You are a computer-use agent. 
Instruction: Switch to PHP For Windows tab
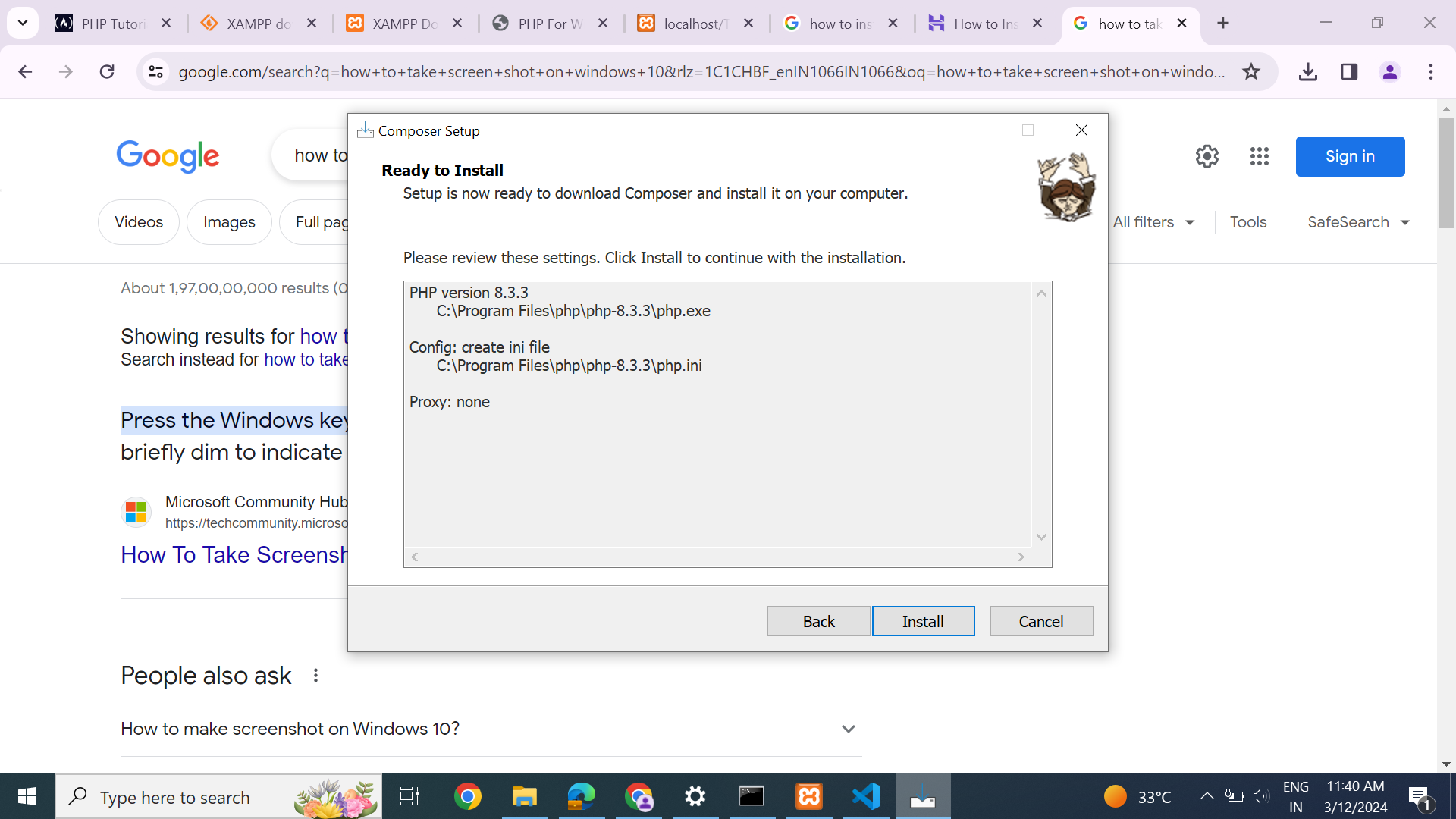[x=549, y=24]
